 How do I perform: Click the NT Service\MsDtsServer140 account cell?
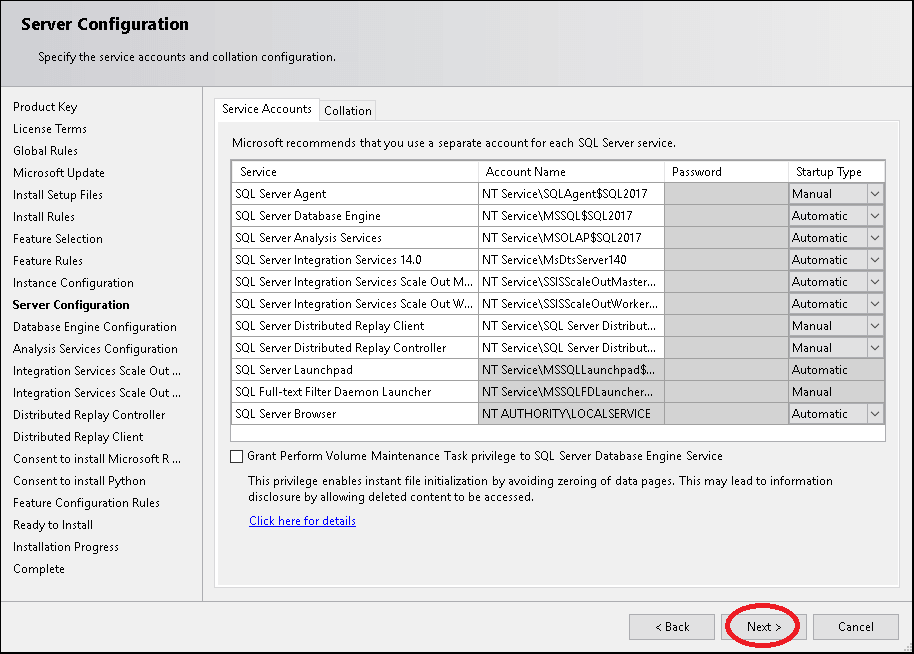coord(571,260)
